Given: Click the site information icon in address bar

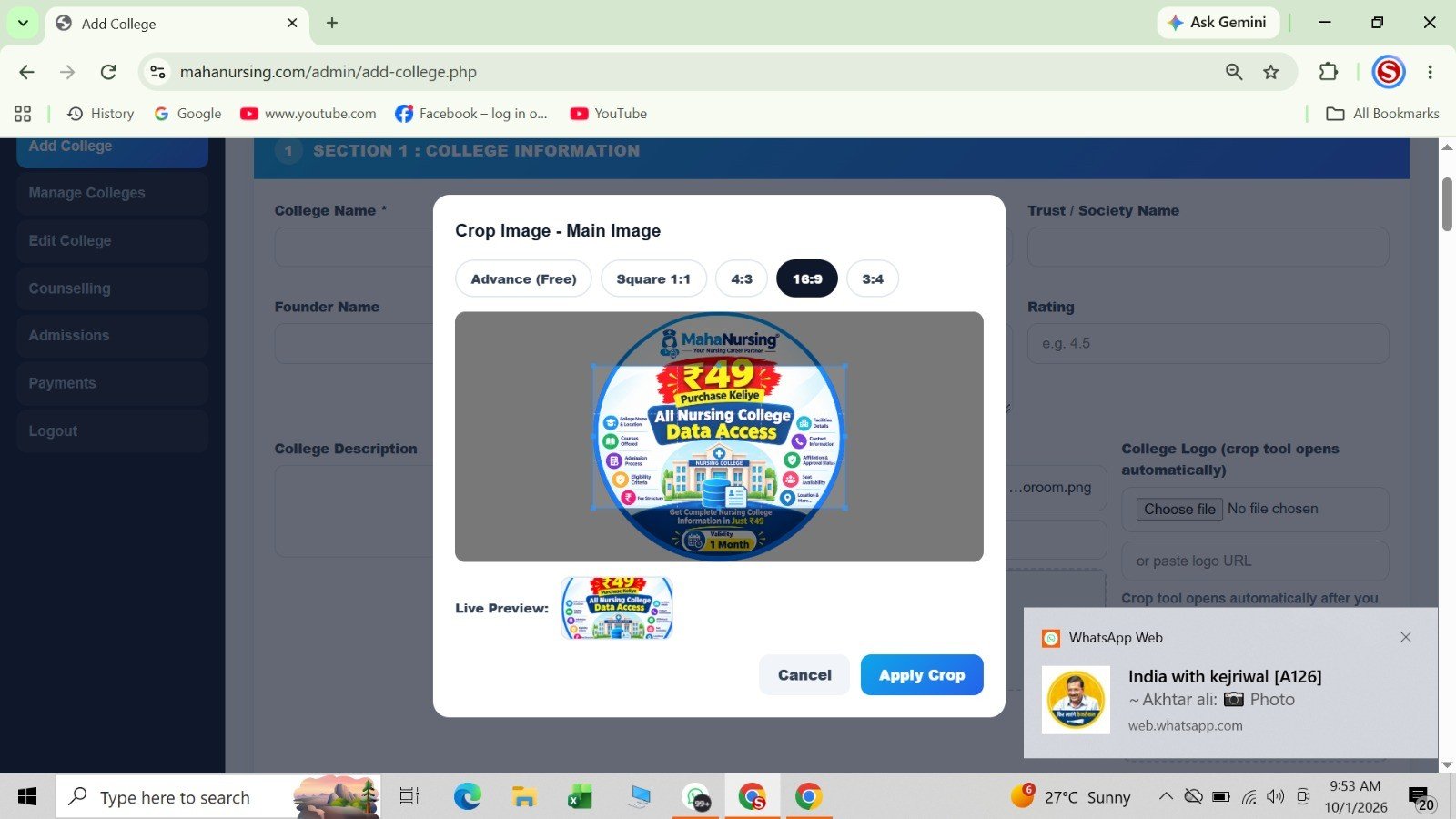Looking at the screenshot, I should [x=158, y=72].
